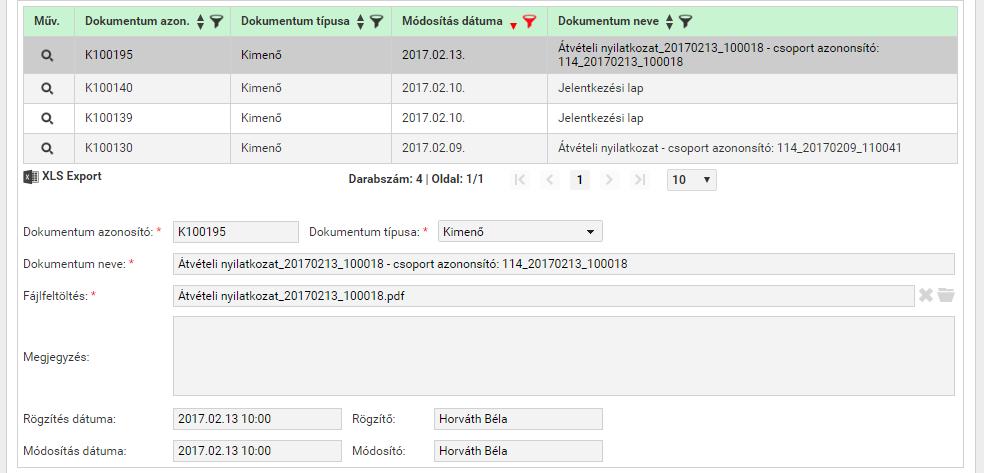
Task: Click Átvételi nyilatkozat name in K100130 row
Action: (x=730, y=148)
